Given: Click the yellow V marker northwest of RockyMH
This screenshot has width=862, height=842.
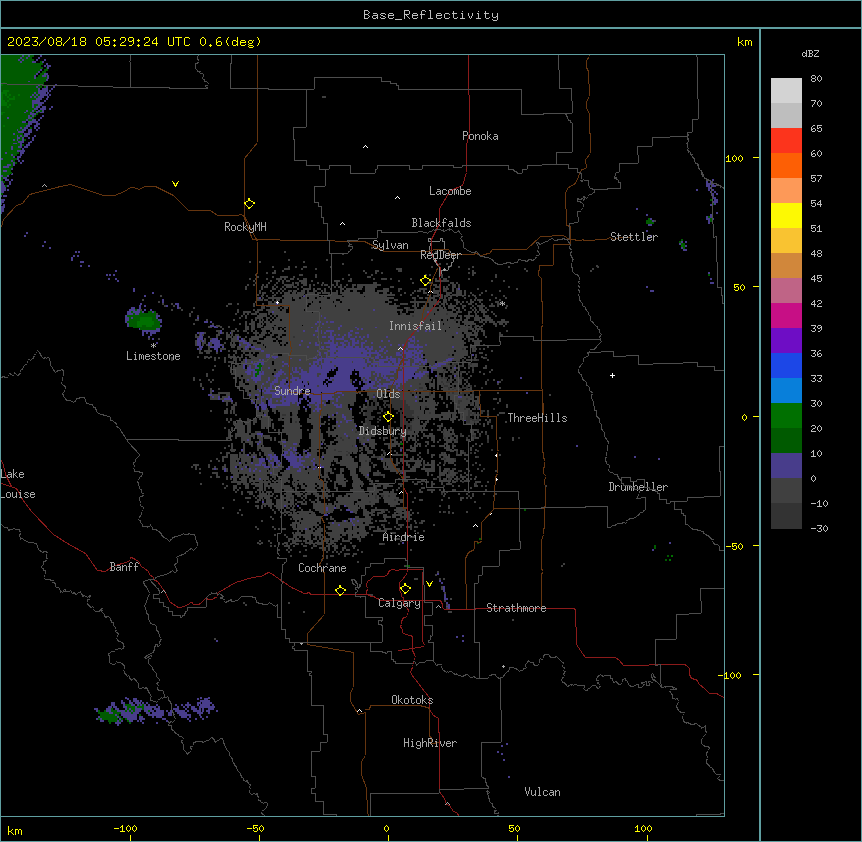Looking at the screenshot, I should coord(175,184).
